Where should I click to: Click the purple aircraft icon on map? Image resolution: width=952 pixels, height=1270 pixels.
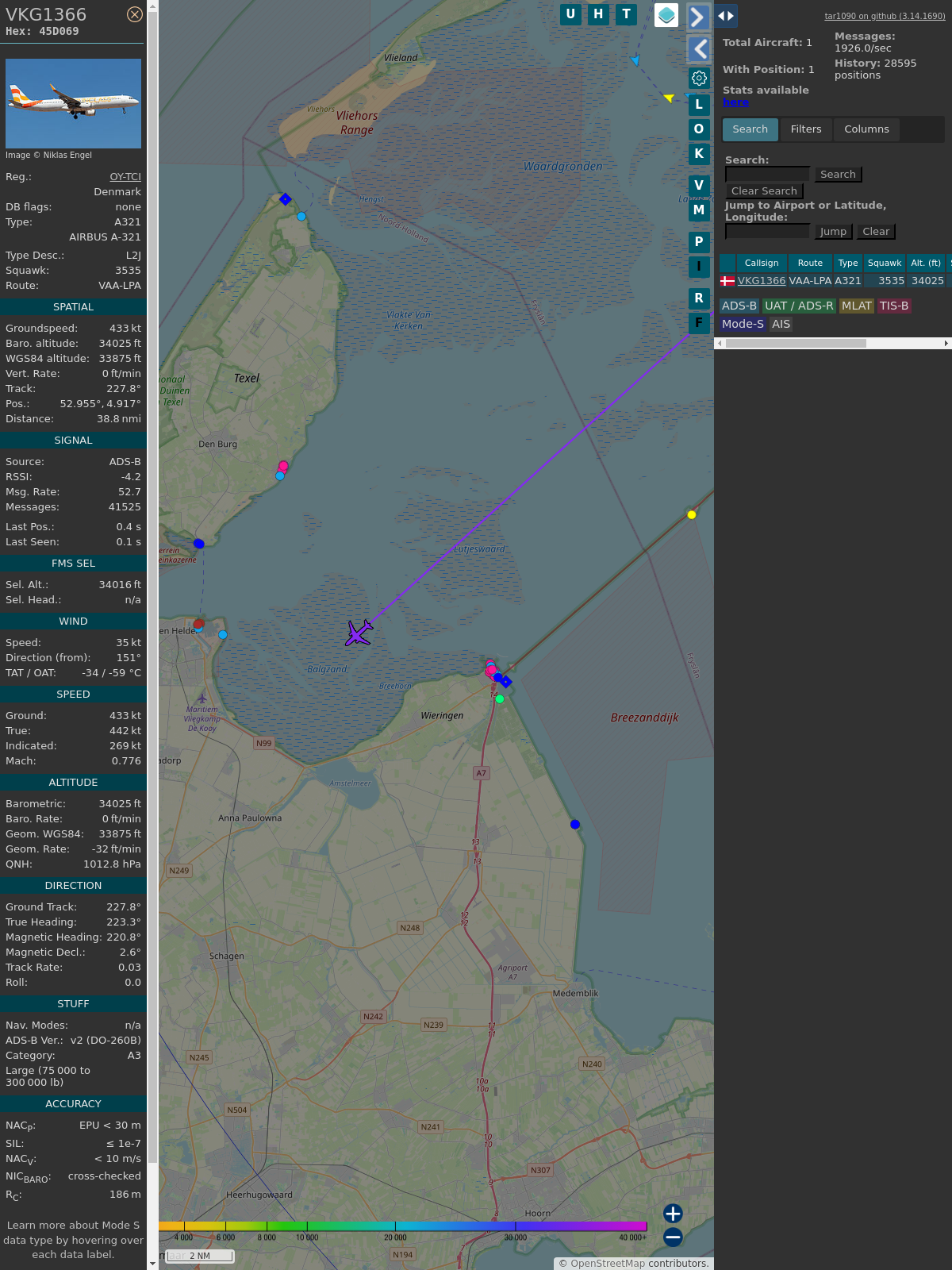click(359, 633)
